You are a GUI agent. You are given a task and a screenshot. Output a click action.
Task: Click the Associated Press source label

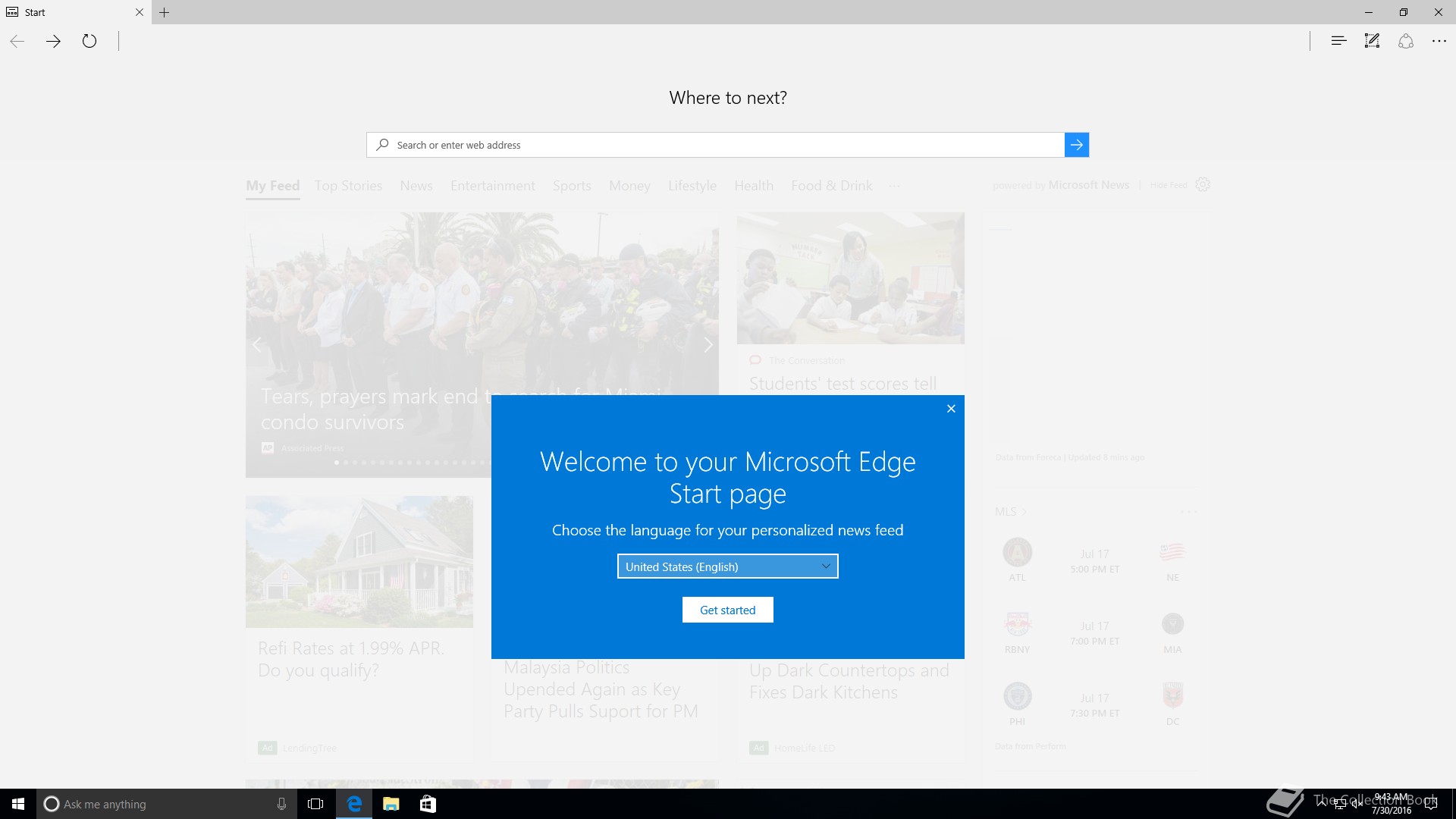click(x=312, y=448)
